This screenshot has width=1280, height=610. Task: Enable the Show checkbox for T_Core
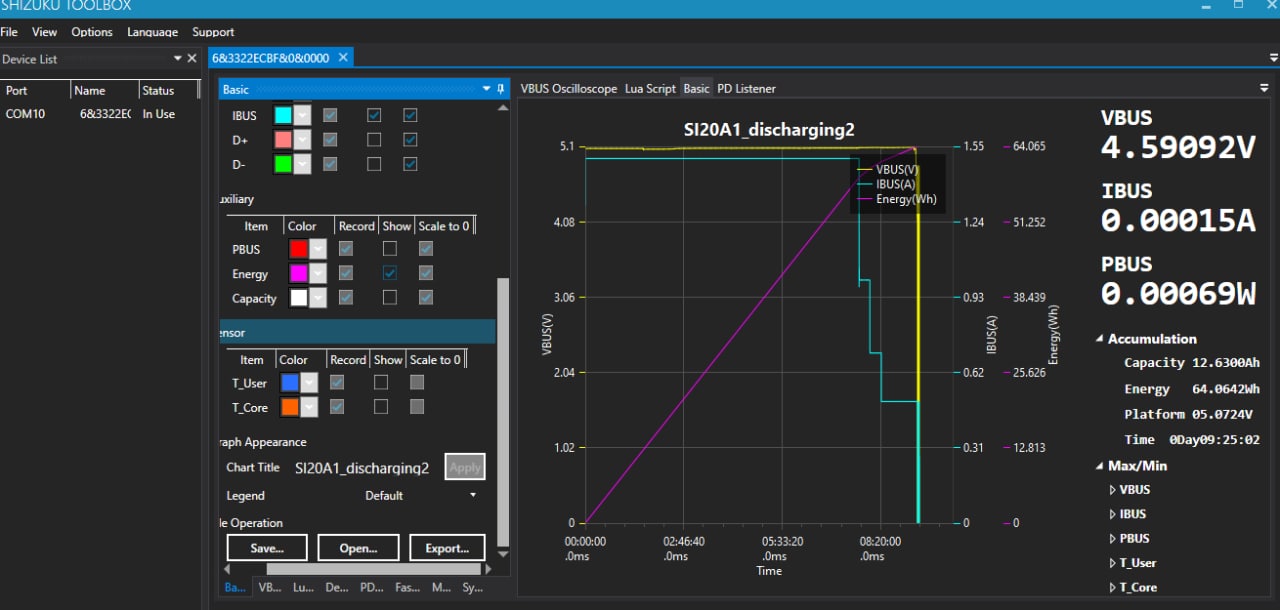(381, 406)
